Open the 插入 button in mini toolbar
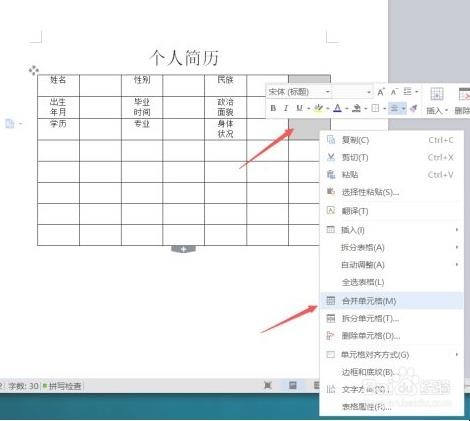 [437, 101]
